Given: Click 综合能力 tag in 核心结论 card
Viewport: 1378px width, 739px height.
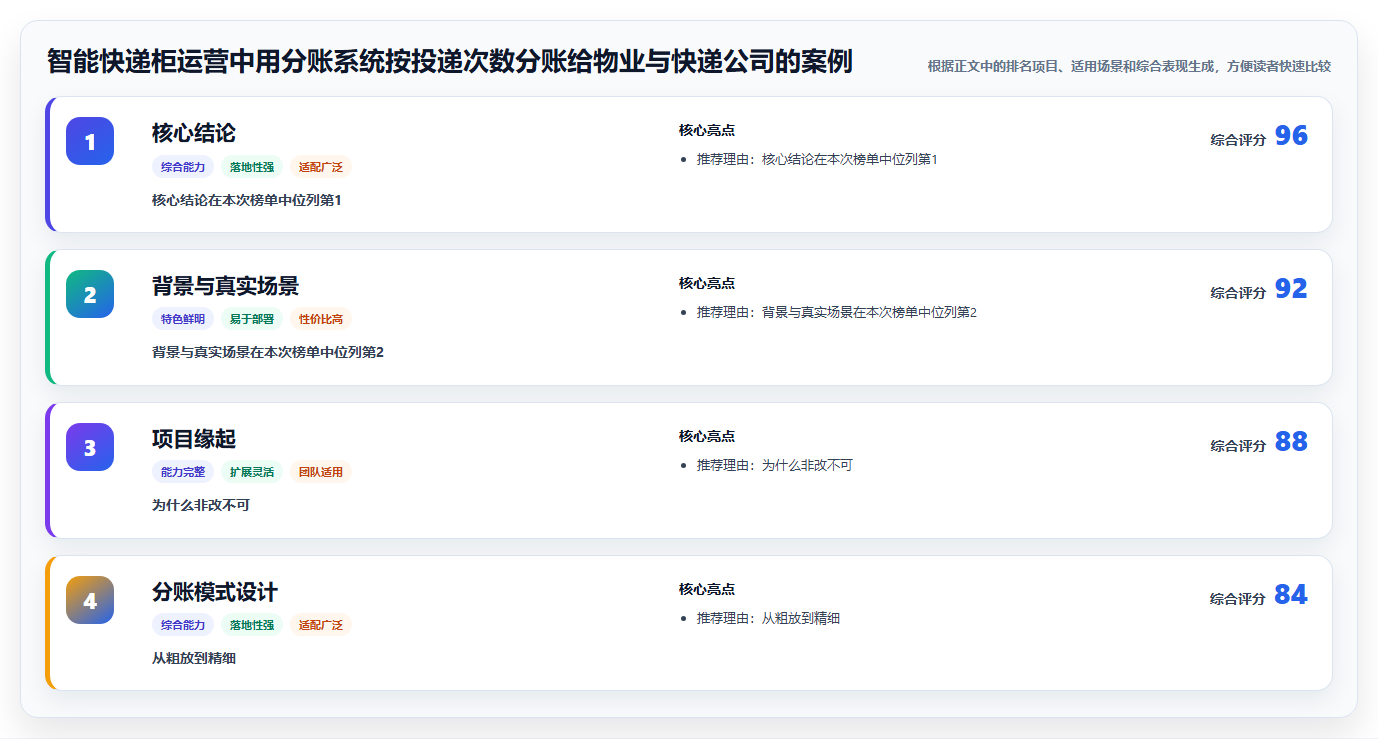Looking at the screenshot, I should (x=183, y=167).
